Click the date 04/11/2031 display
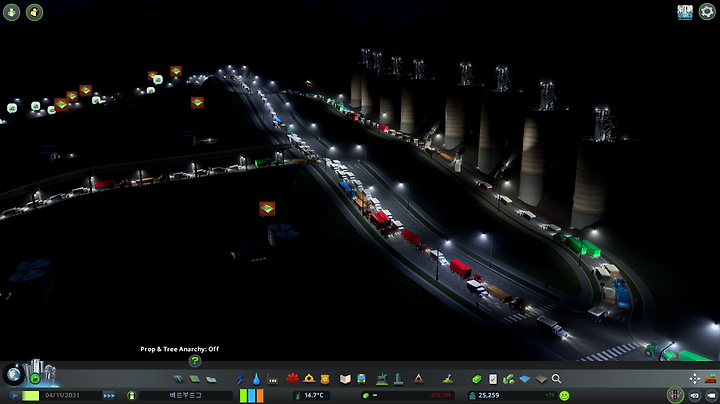This screenshot has width=720, height=404. 62,395
